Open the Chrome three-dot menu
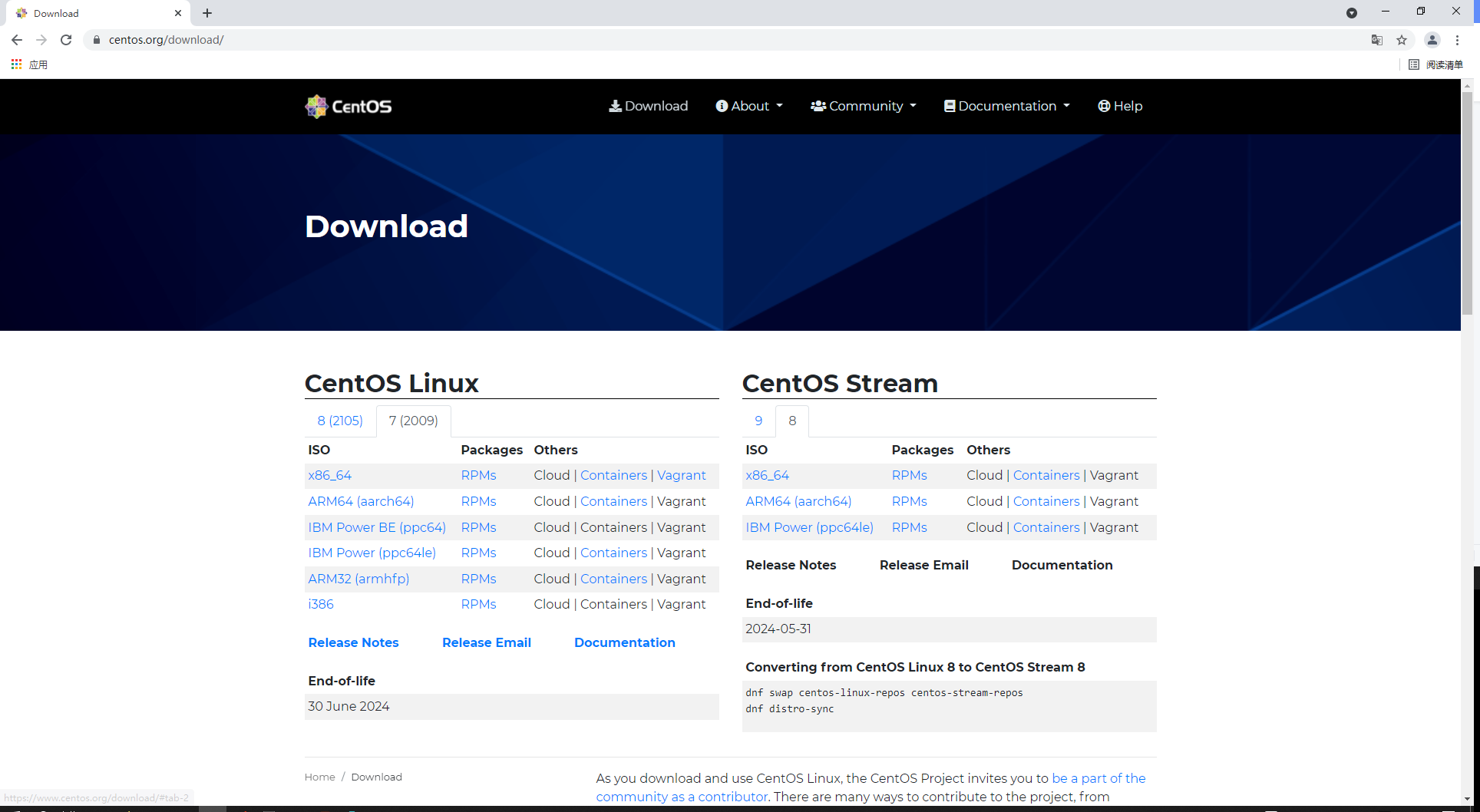 (x=1458, y=40)
